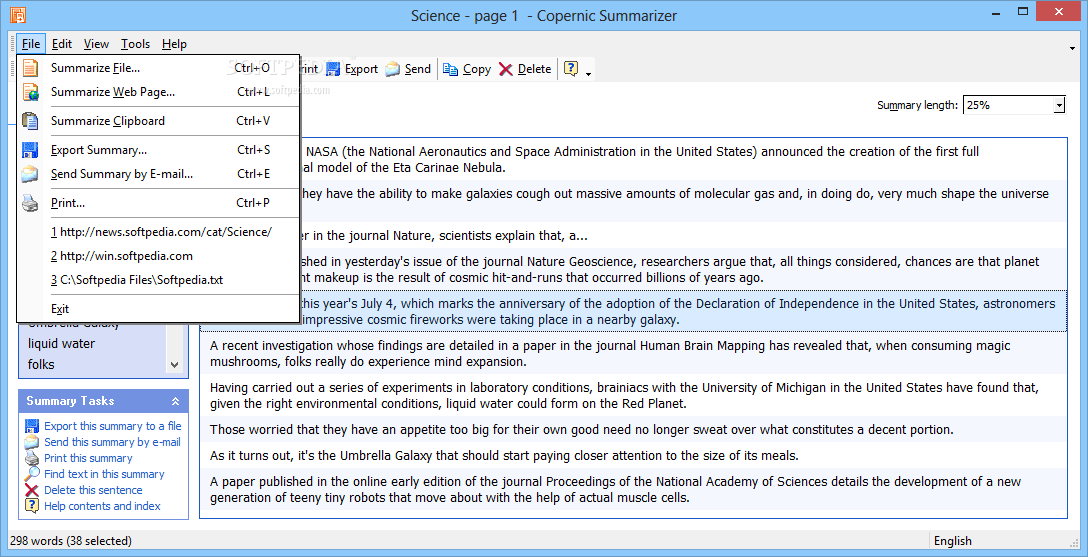This screenshot has width=1088, height=557.
Task: Click the English language status indicator
Action: coord(952,541)
